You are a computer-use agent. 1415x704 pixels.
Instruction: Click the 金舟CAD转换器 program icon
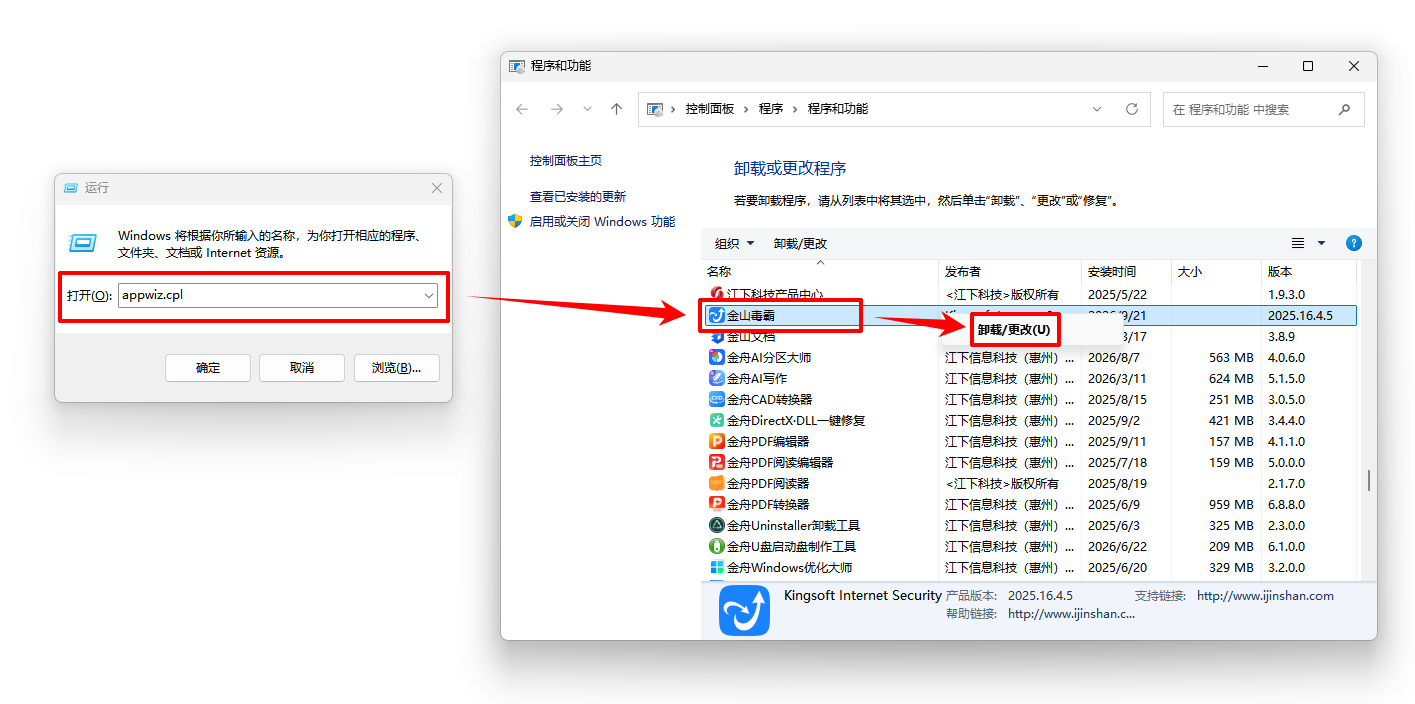pos(716,399)
